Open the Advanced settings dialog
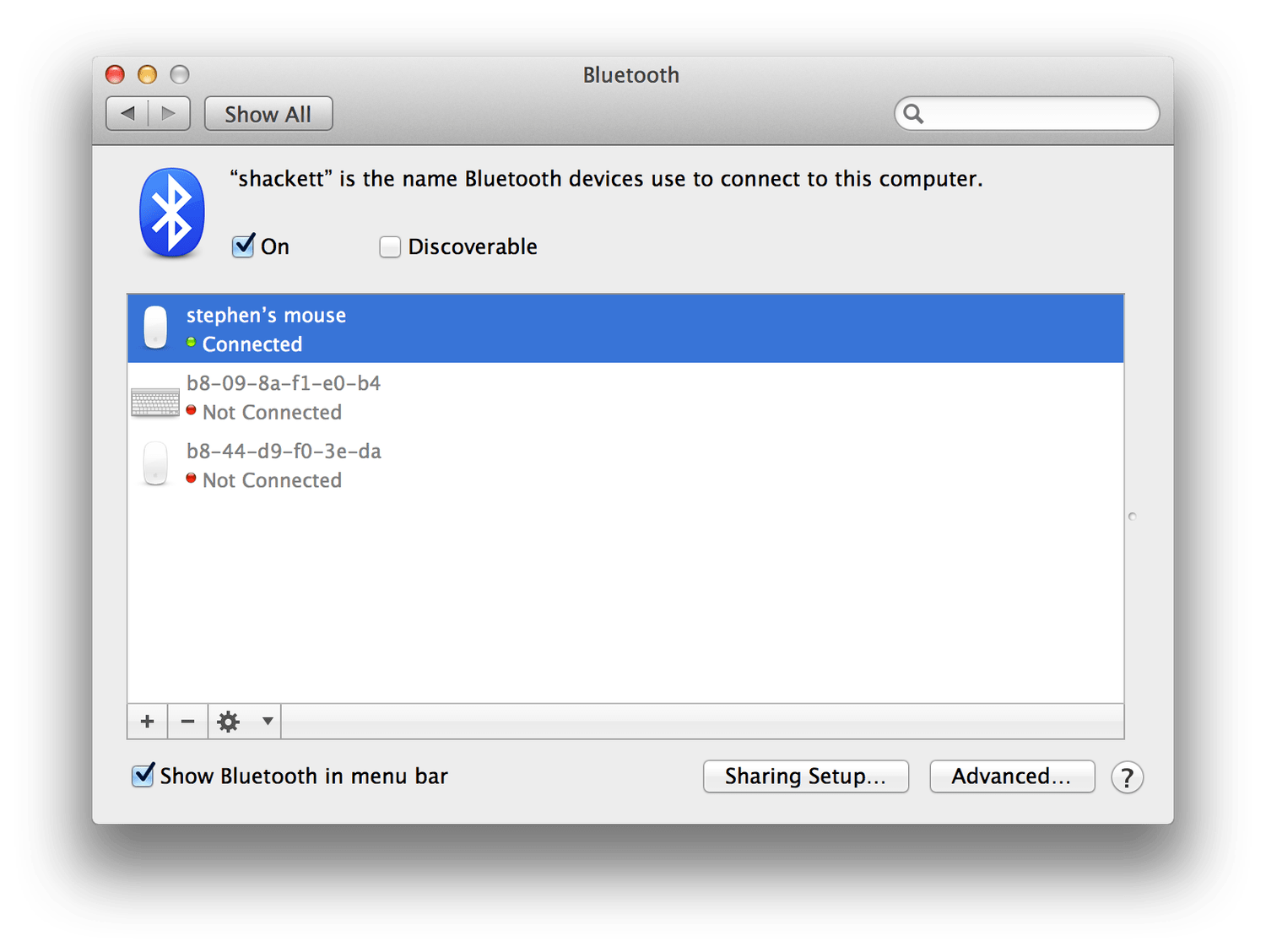The image size is (1266, 952). [x=1011, y=776]
